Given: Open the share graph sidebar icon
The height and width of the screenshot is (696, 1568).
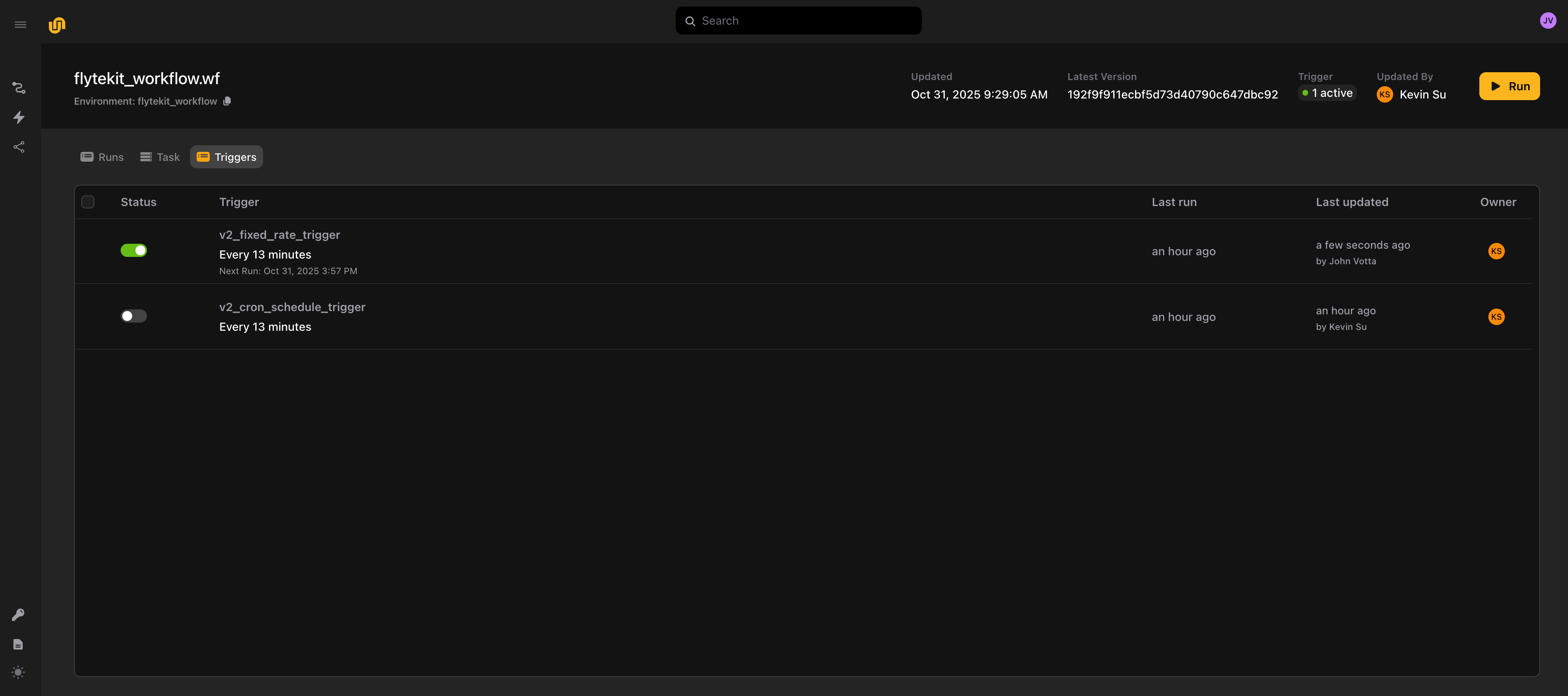Looking at the screenshot, I should (x=19, y=147).
